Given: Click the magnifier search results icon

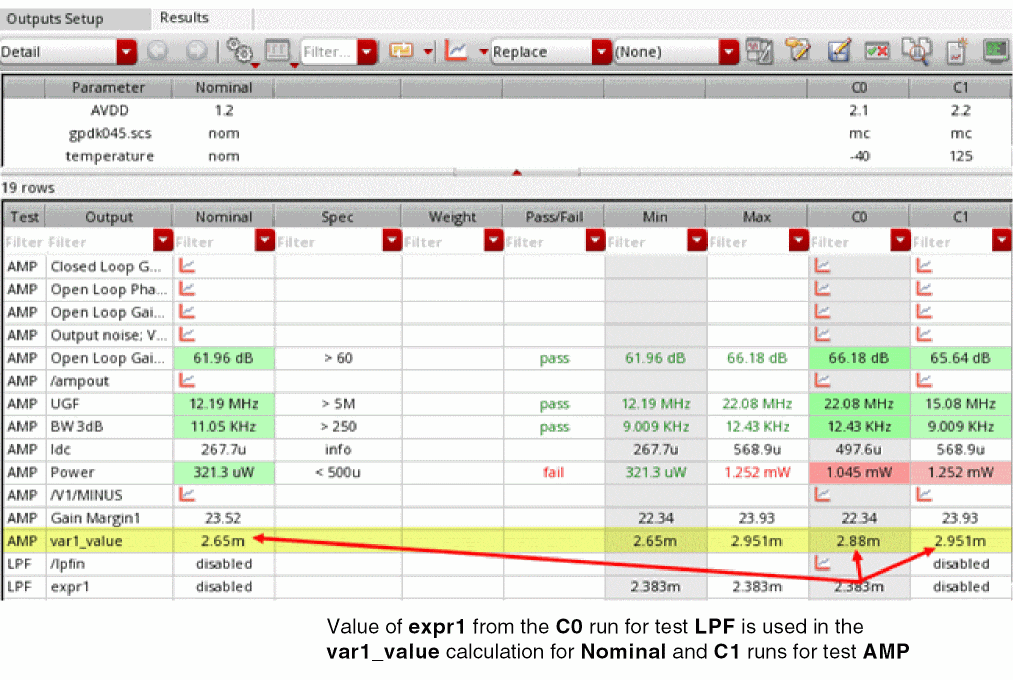Looking at the screenshot, I should point(915,50).
